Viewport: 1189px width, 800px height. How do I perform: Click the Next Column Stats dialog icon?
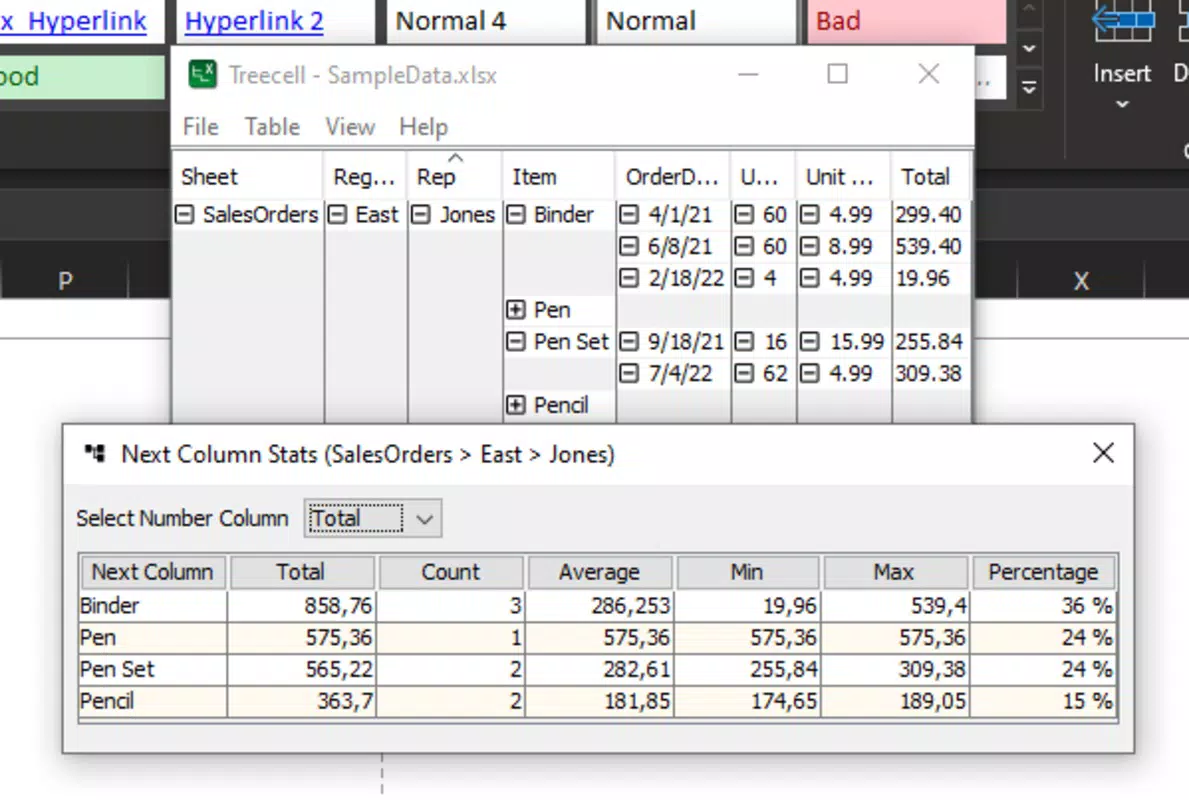[x=95, y=453]
